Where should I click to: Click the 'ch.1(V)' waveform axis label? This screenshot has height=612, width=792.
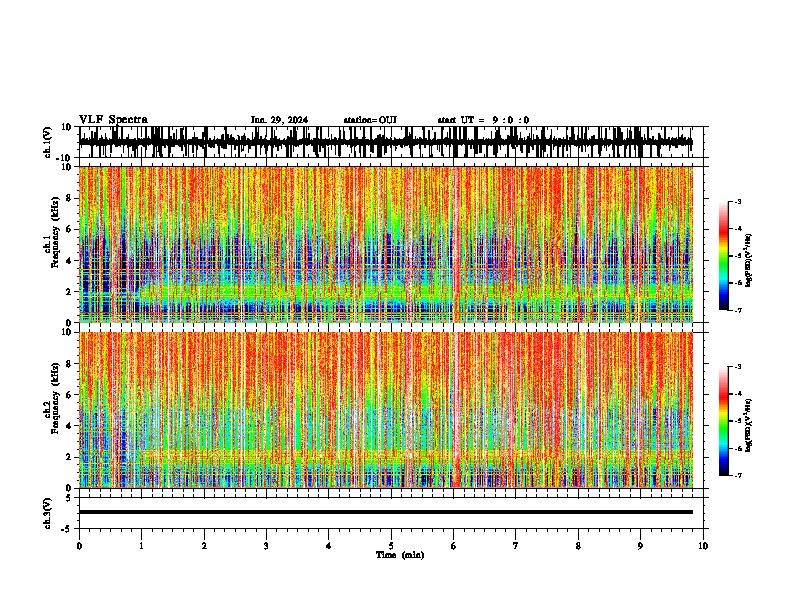click(x=48, y=142)
